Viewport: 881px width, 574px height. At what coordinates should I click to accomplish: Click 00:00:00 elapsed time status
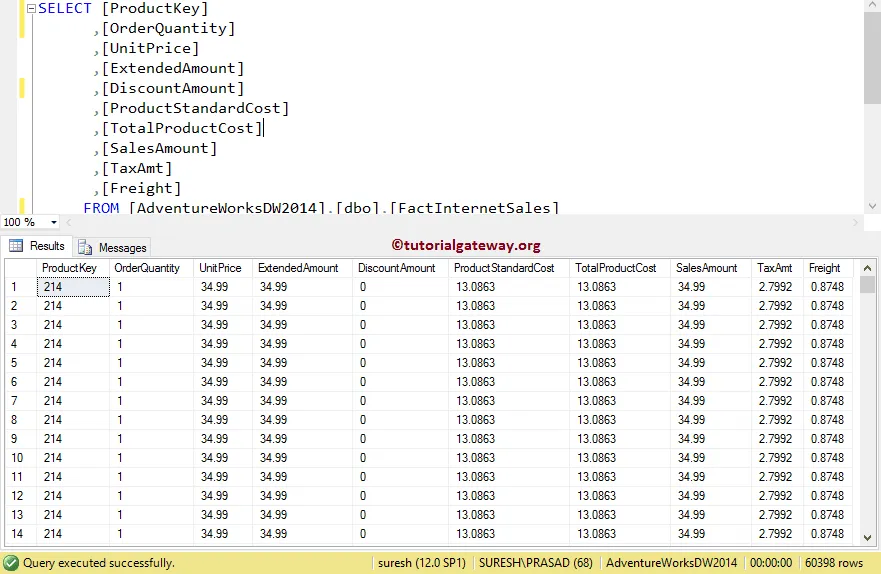pyautogui.click(x=771, y=563)
